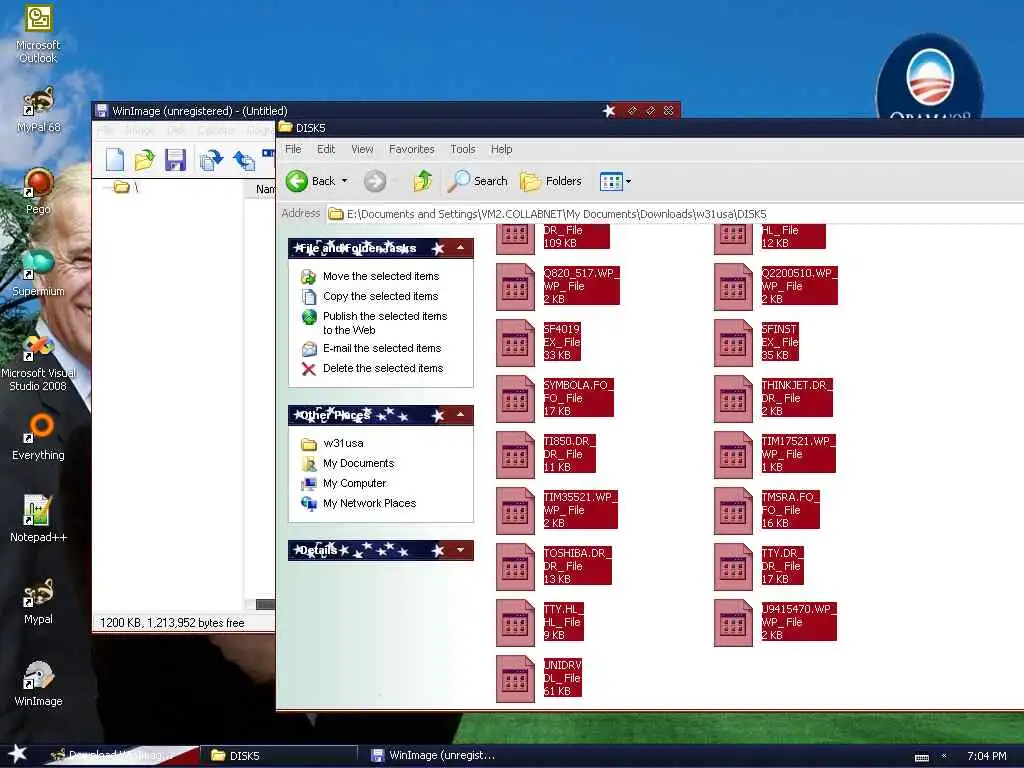The image size is (1024, 768).
Task: Click Copy the selected items
Action: coord(381,296)
